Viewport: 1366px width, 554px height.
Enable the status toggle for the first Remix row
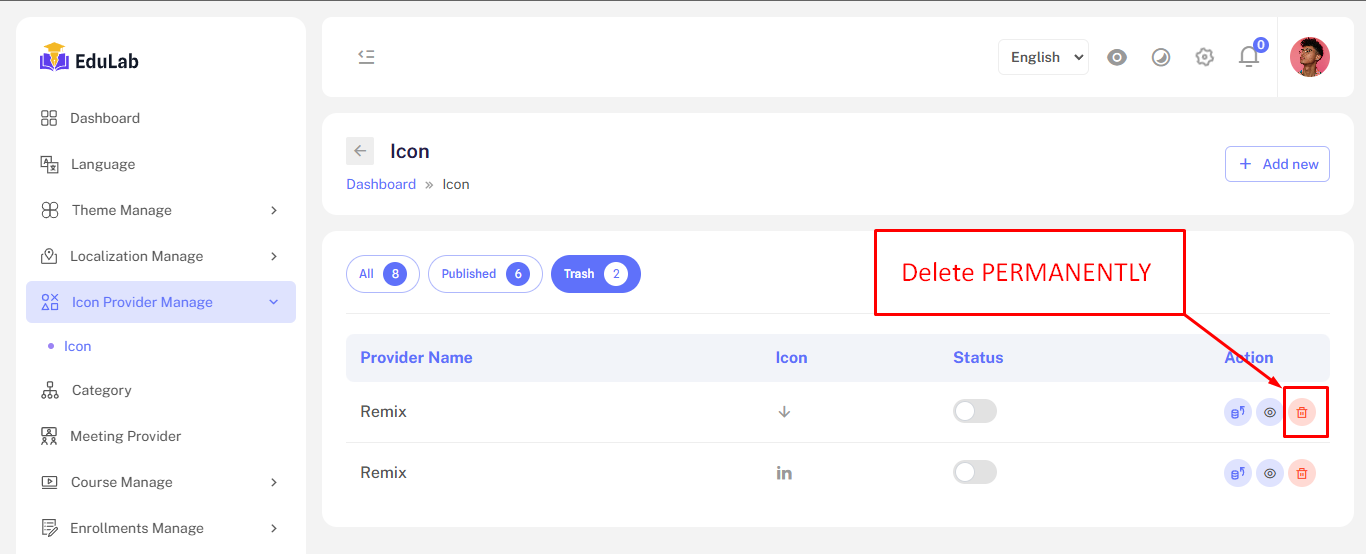[974, 411]
